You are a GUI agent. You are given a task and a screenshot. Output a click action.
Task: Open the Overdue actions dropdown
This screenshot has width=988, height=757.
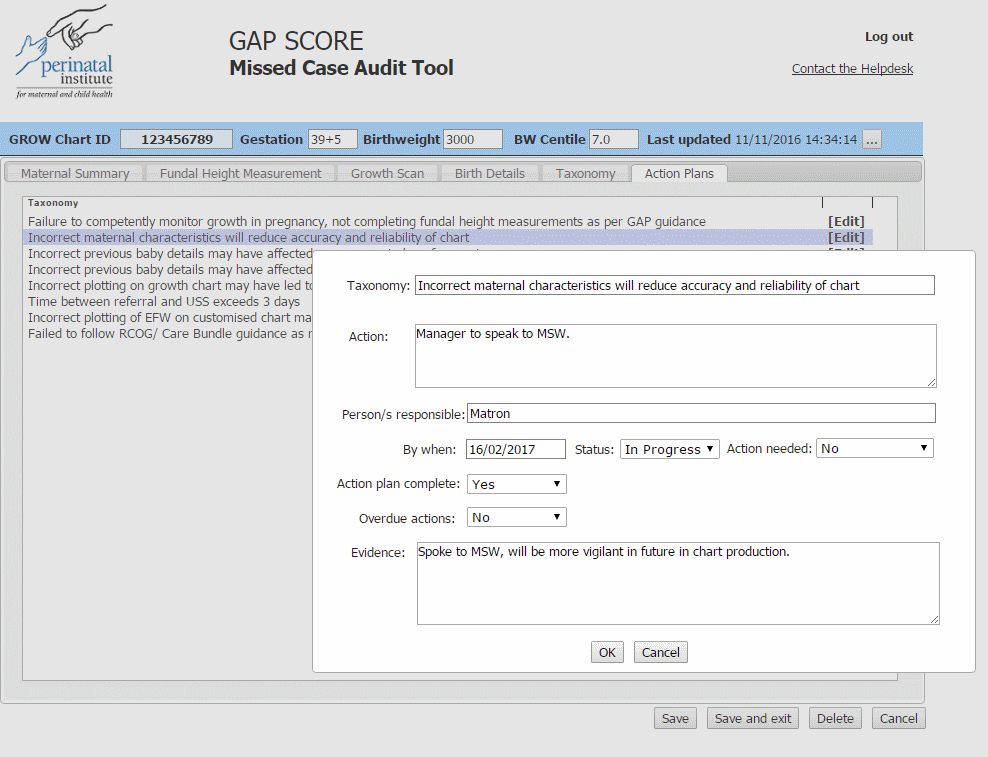pos(516,516)
